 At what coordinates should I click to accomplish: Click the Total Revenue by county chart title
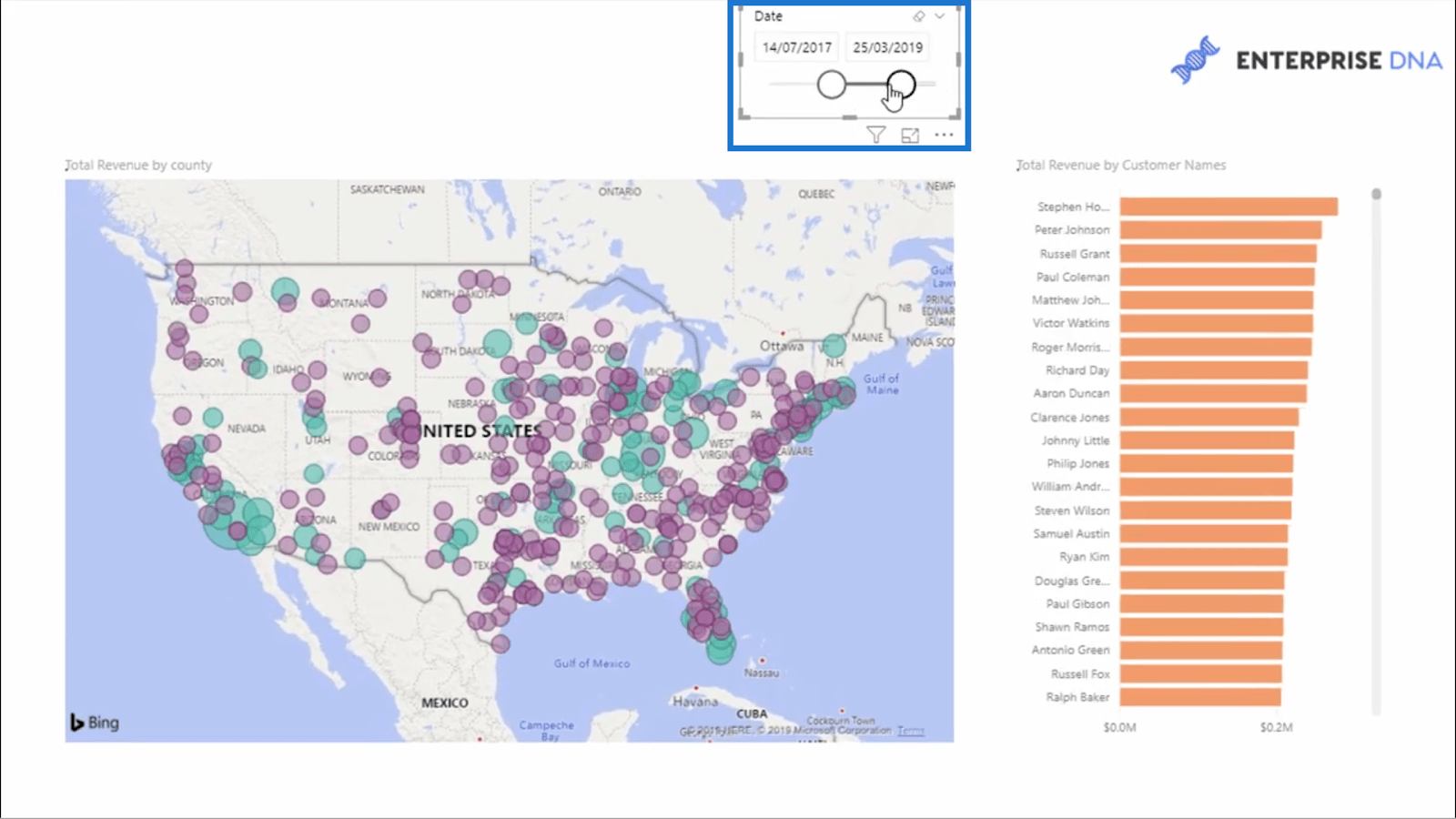(x=138, y=165)
